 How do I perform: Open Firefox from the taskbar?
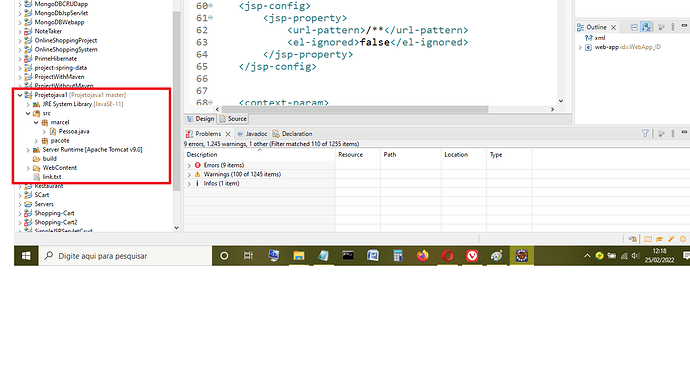[422, 256]
